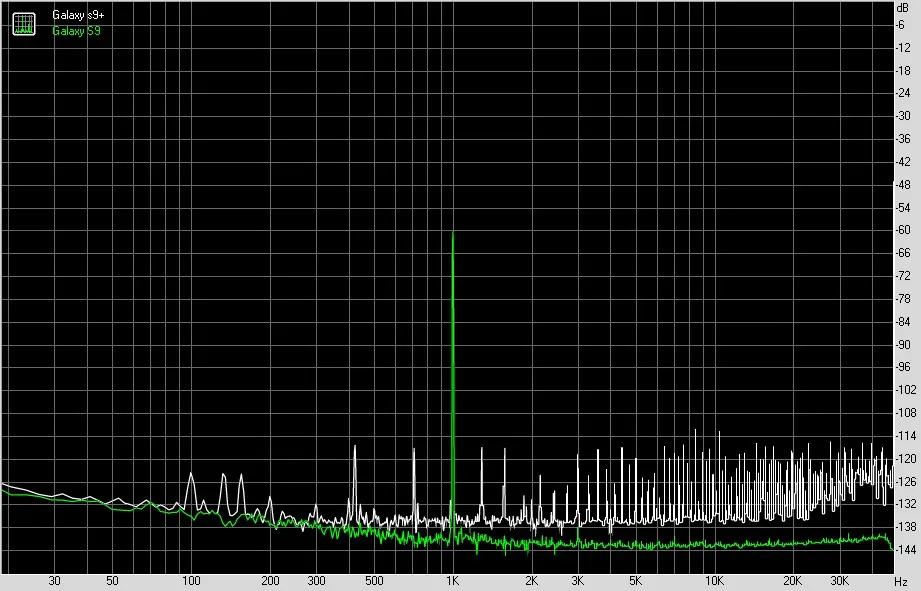Click the 500 frequency axis label
Screen dimensions: 921x591
coord(374,581)
